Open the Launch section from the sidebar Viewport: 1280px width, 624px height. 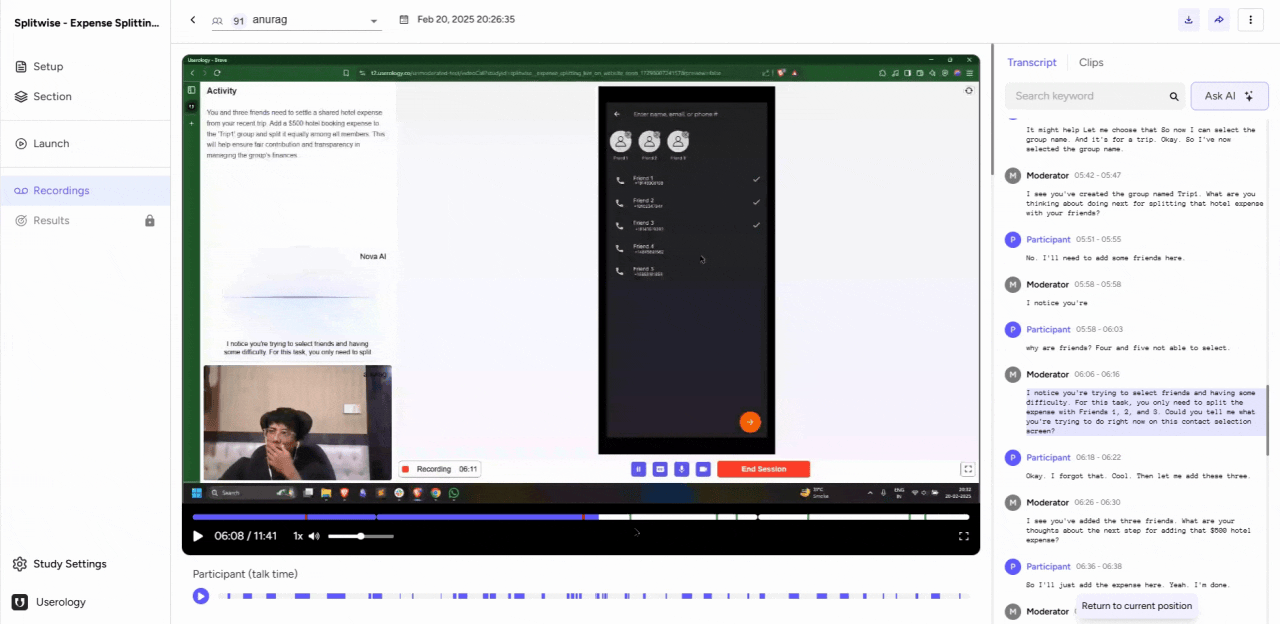click(22, 143)
